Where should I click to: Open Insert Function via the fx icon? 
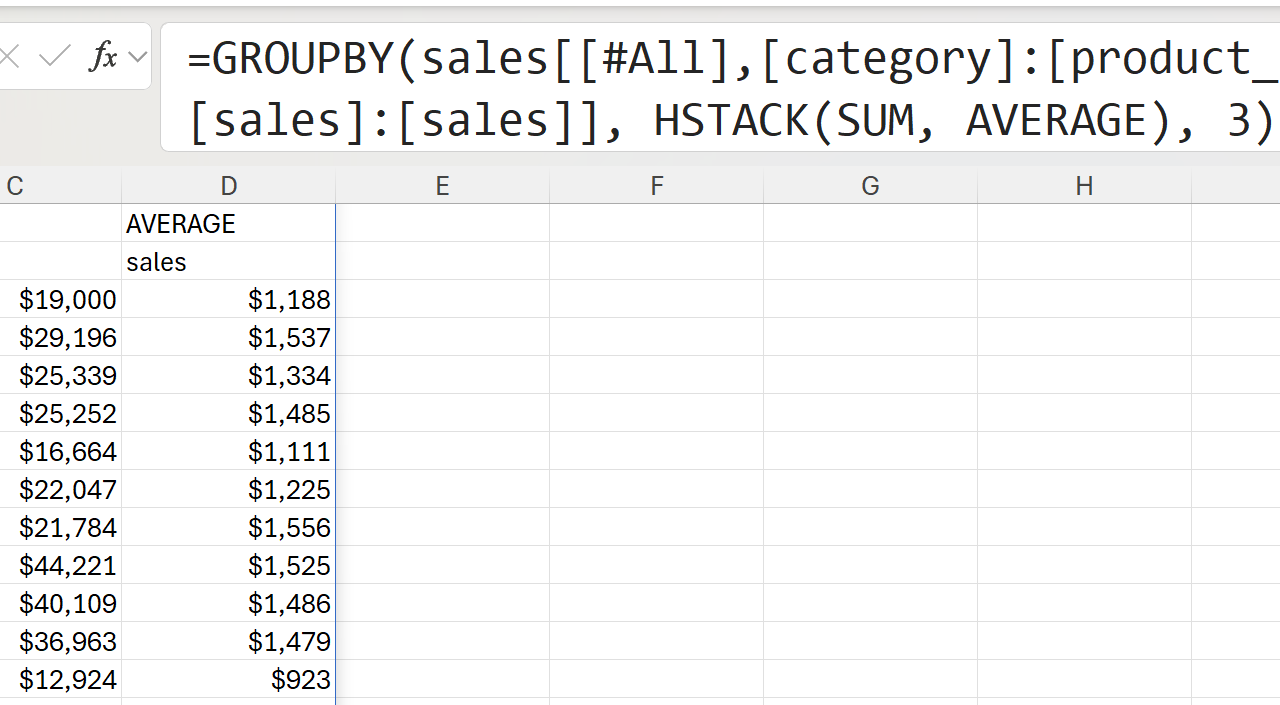(x=102, y=57)
